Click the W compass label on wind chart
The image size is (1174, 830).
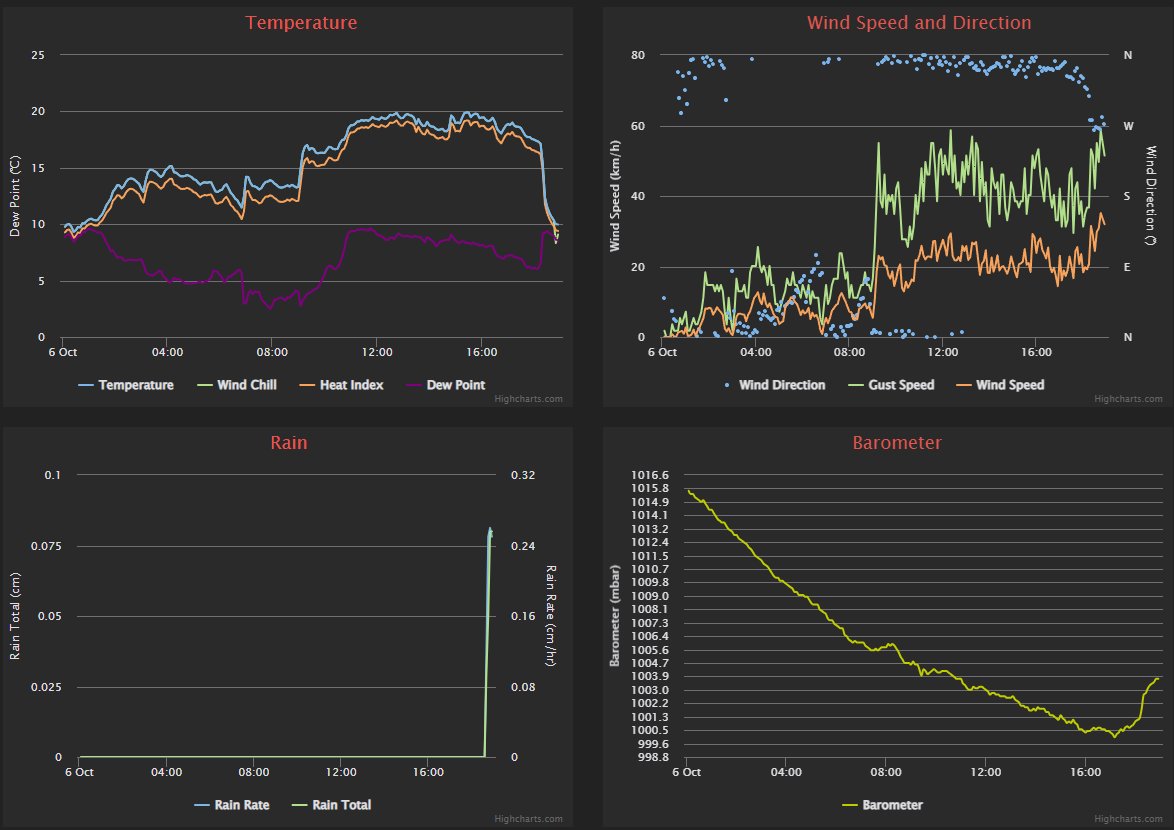[1128, 126]
